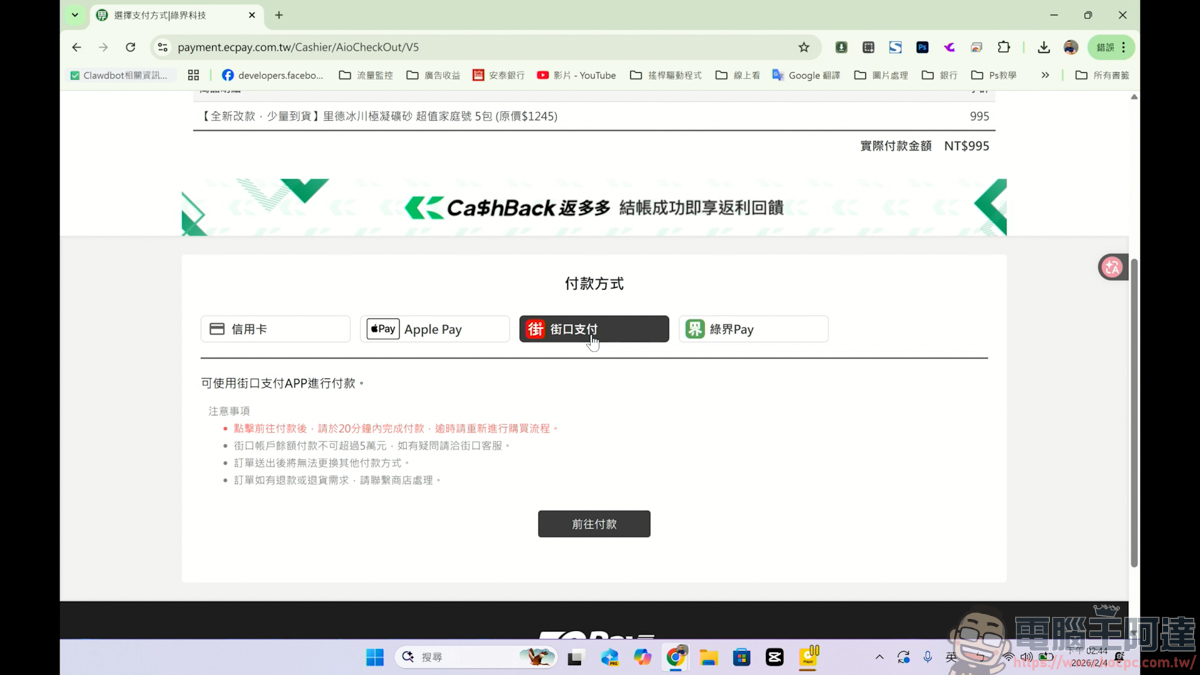The height and width of the screenshot is (675, 1200).
Task: Click the Chrome profile avatar
Action: pyautogui.click(x=1070, y=46)
